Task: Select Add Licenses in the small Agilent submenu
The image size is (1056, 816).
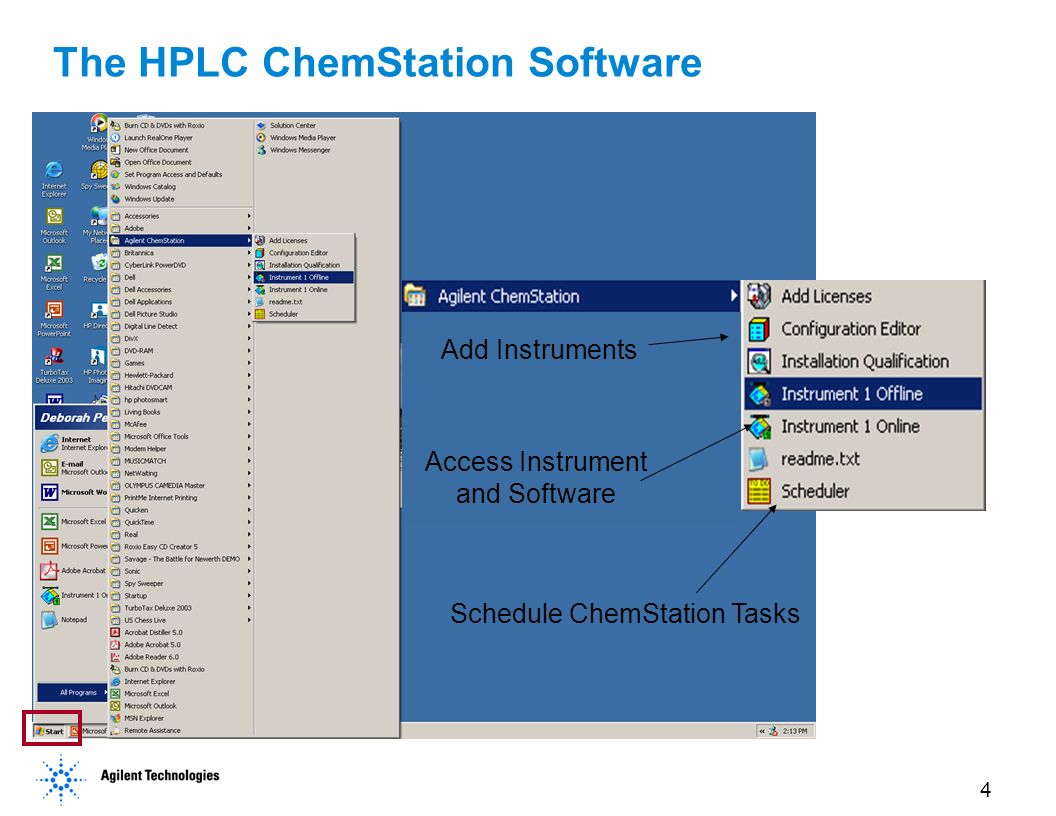Action: click(x=304, y=241)
